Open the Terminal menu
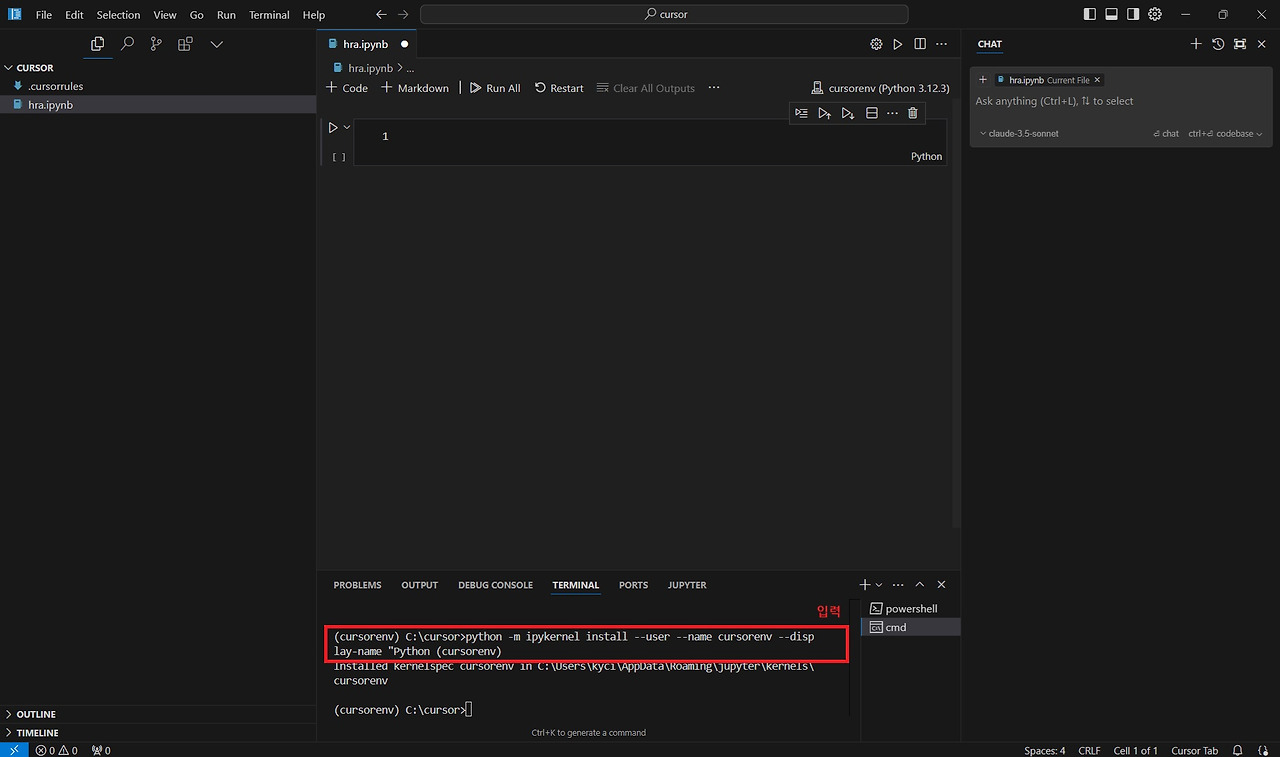 pos(269,15)
